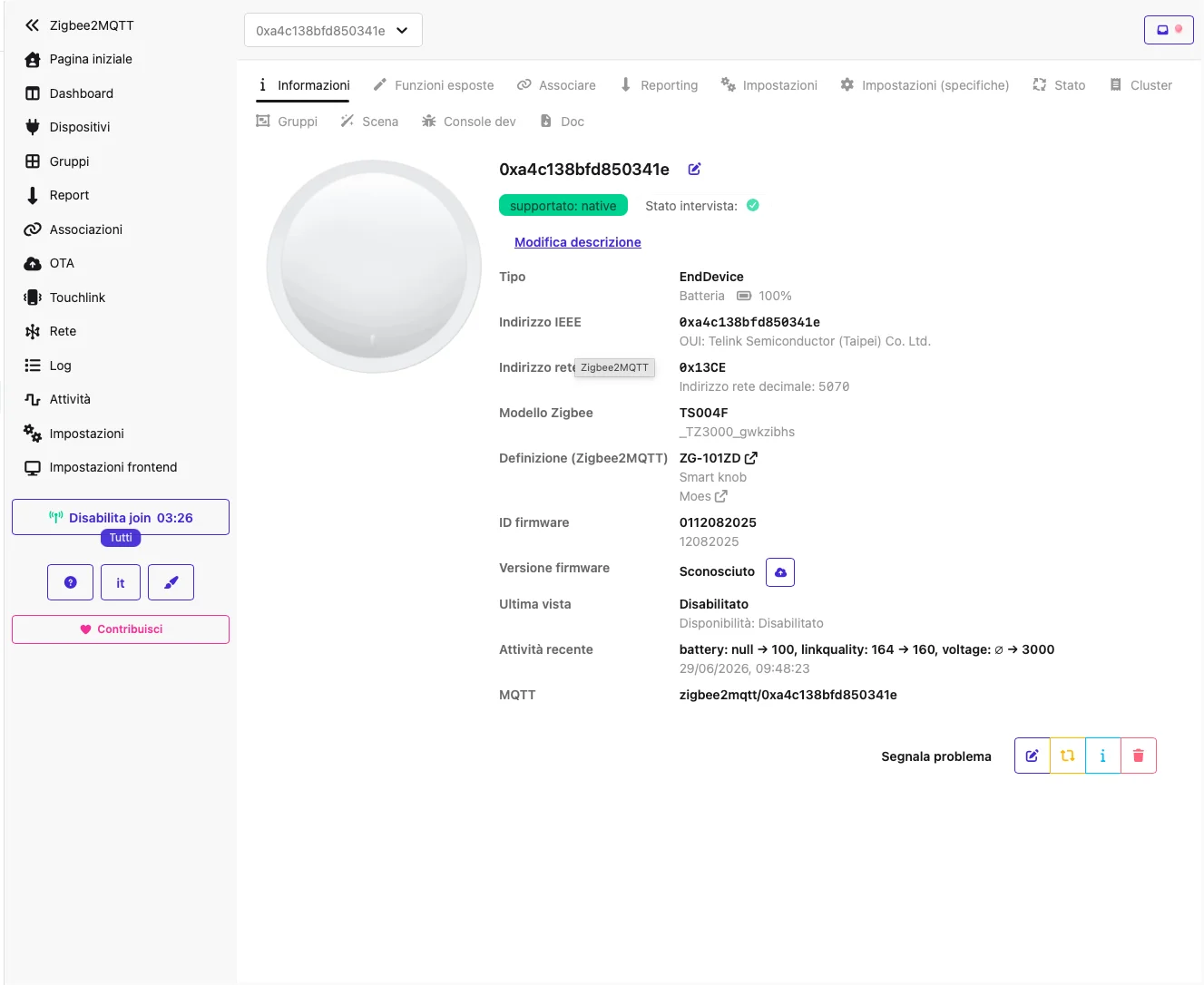Click the rename device button in bottom action group

(1033, 756)
